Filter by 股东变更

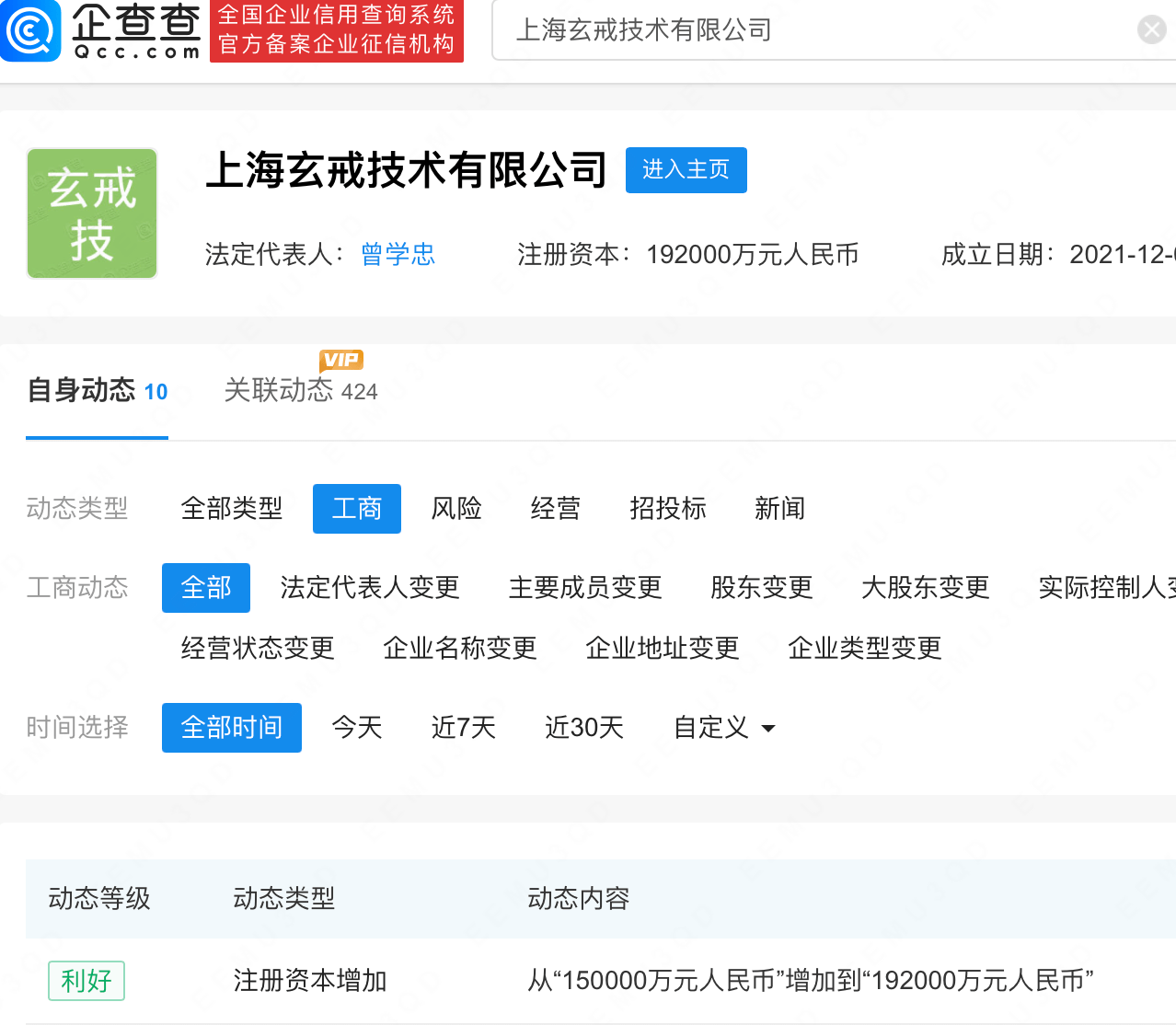tap(762, 588)
